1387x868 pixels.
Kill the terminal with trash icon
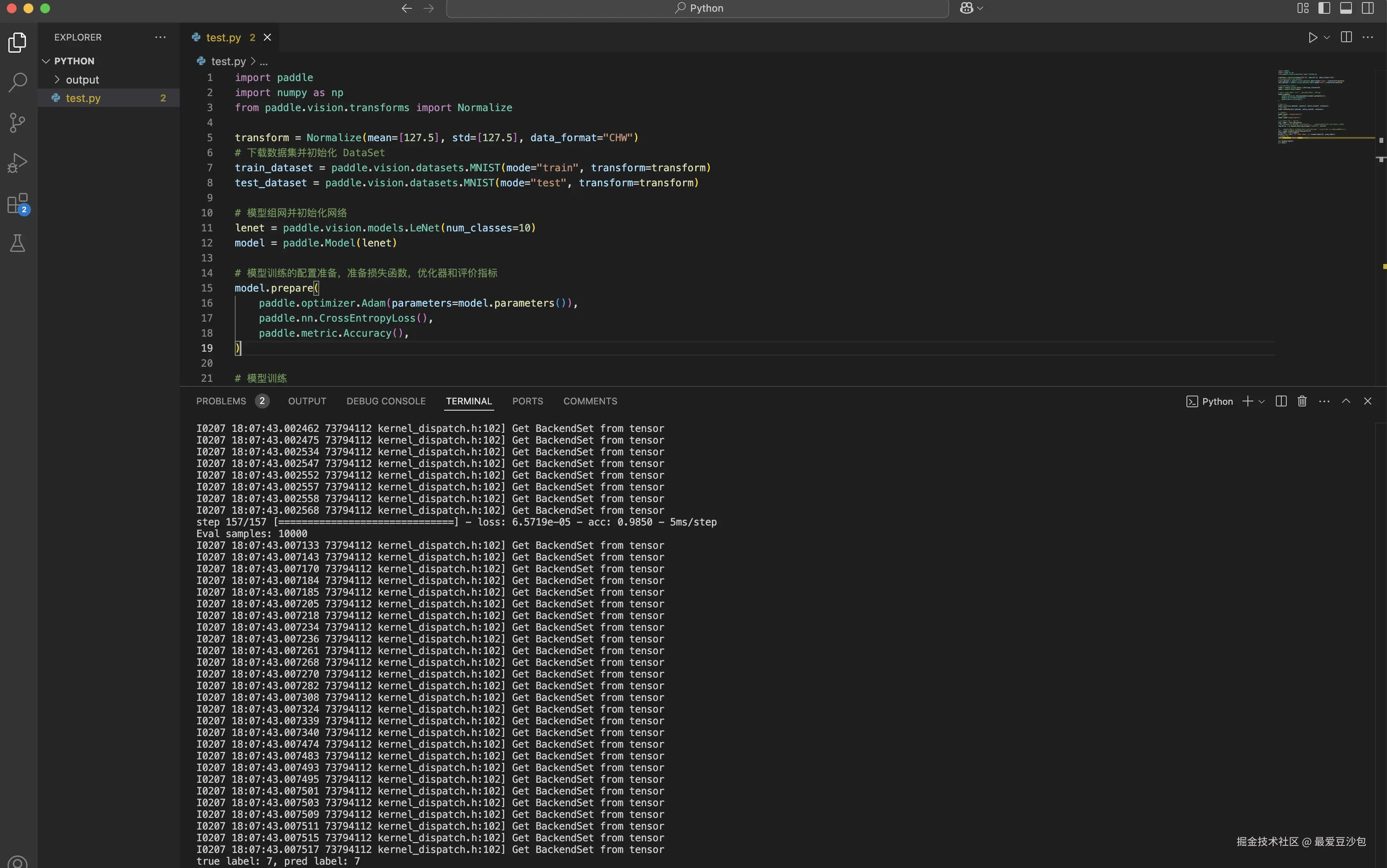(x=1302, y=401)
